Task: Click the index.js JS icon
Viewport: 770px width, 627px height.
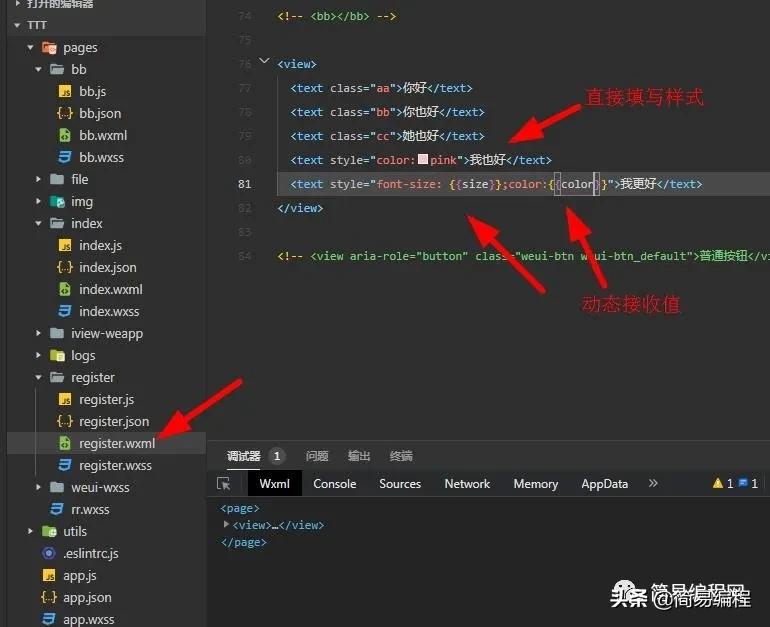Action: pyautogui.click(x=65, y=245)
